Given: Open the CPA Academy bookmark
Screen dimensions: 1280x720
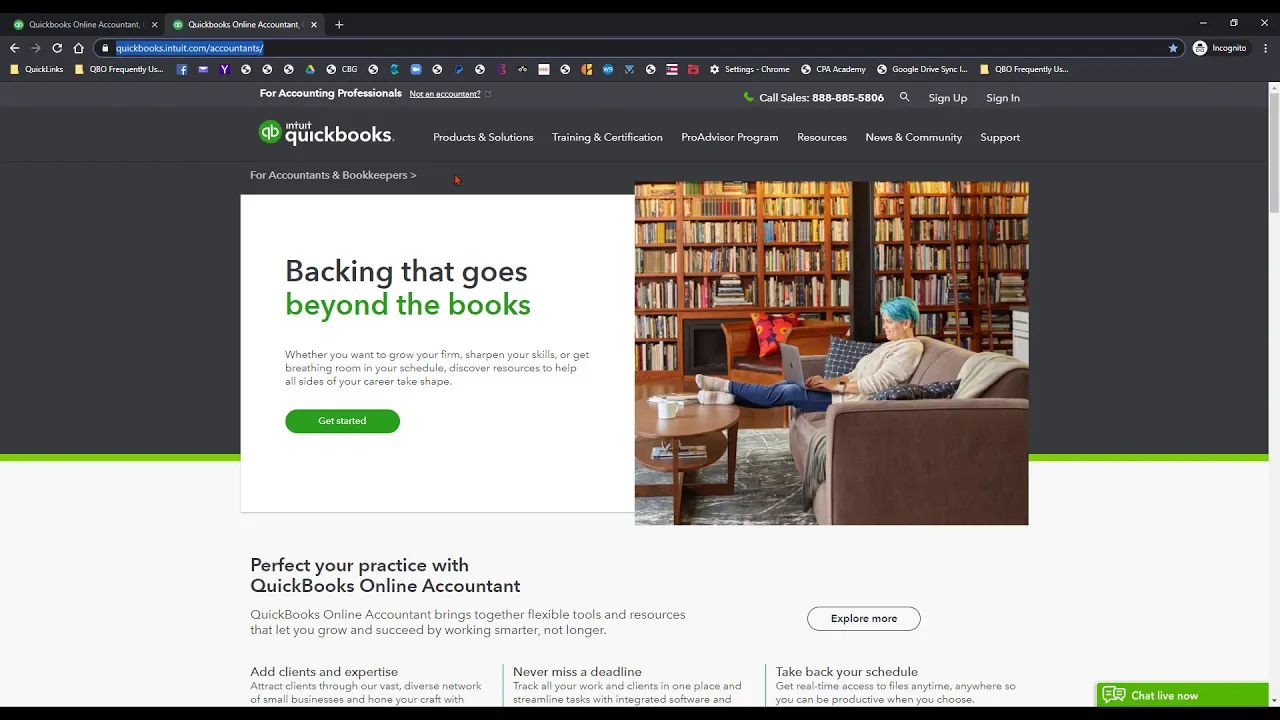Looking at the screenshot, I should pyautogui.click(x=834, y=69).
